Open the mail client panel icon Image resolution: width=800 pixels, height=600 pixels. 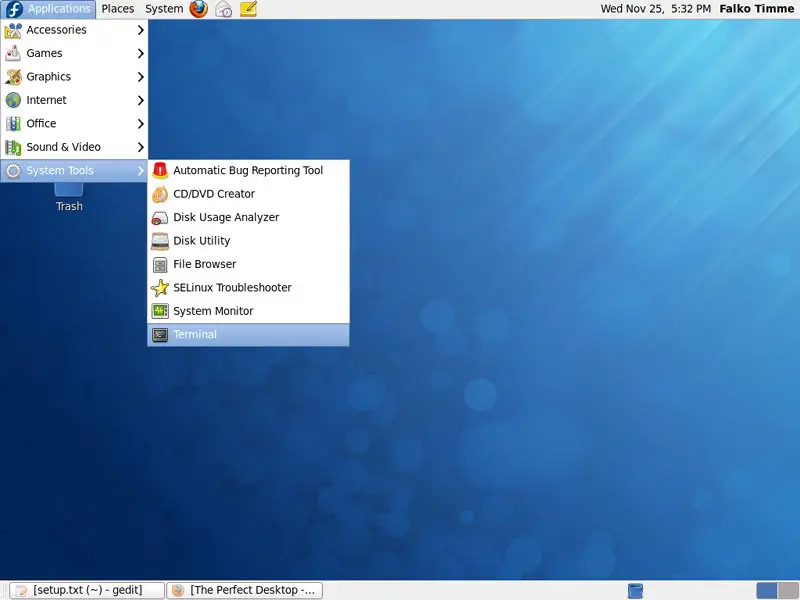(224, 9)
